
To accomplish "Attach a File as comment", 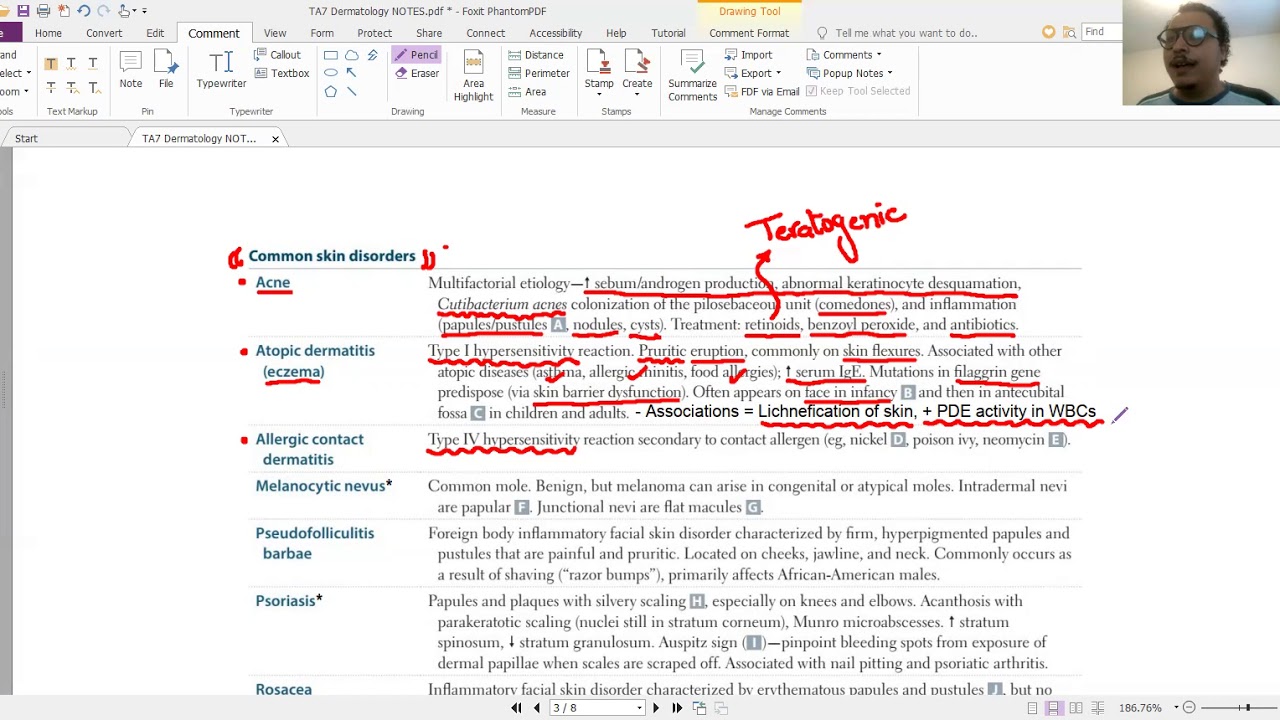I will [166, 70].
